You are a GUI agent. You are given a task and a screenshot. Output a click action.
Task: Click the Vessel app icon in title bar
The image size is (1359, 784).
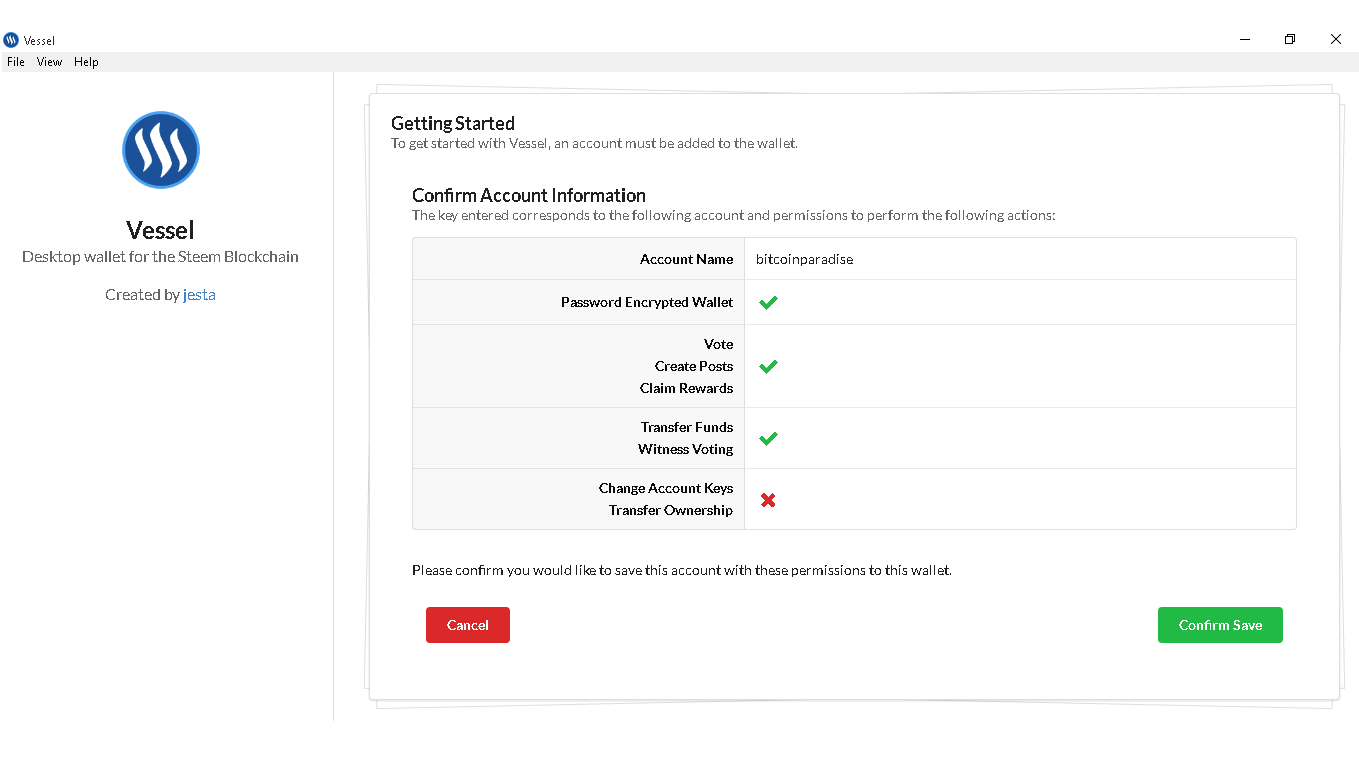11,40
